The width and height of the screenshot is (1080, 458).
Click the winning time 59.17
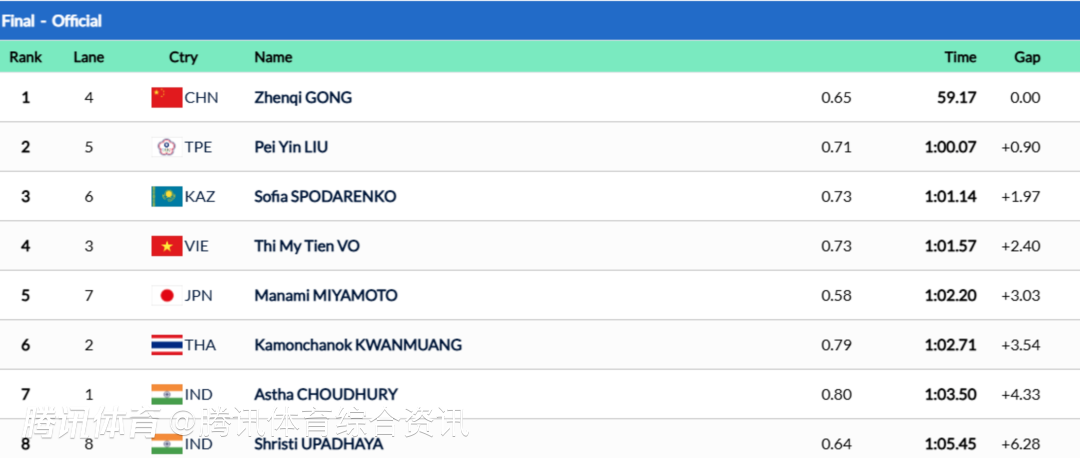pos(957,97)
